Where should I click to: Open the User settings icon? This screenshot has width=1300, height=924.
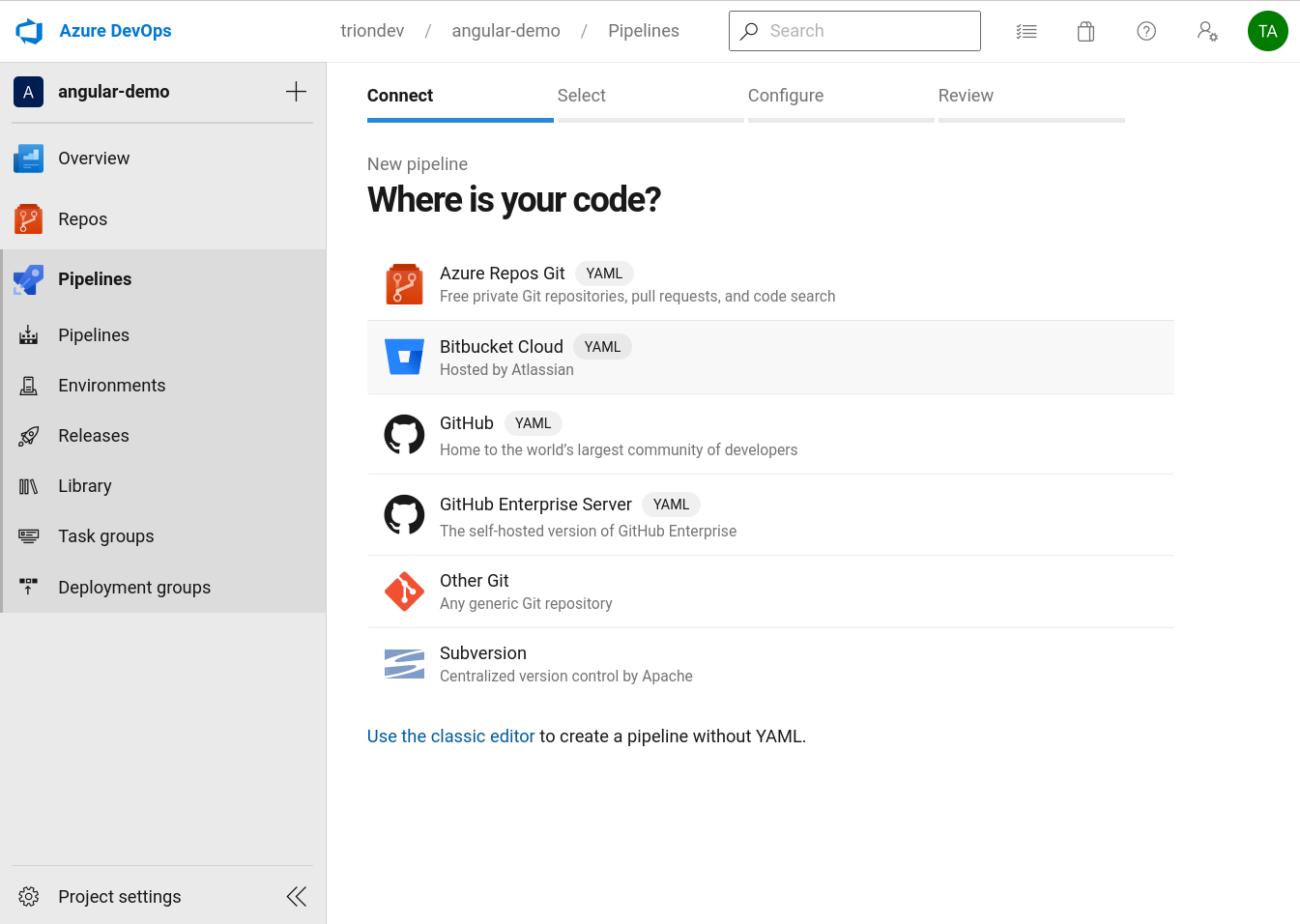1207,31
